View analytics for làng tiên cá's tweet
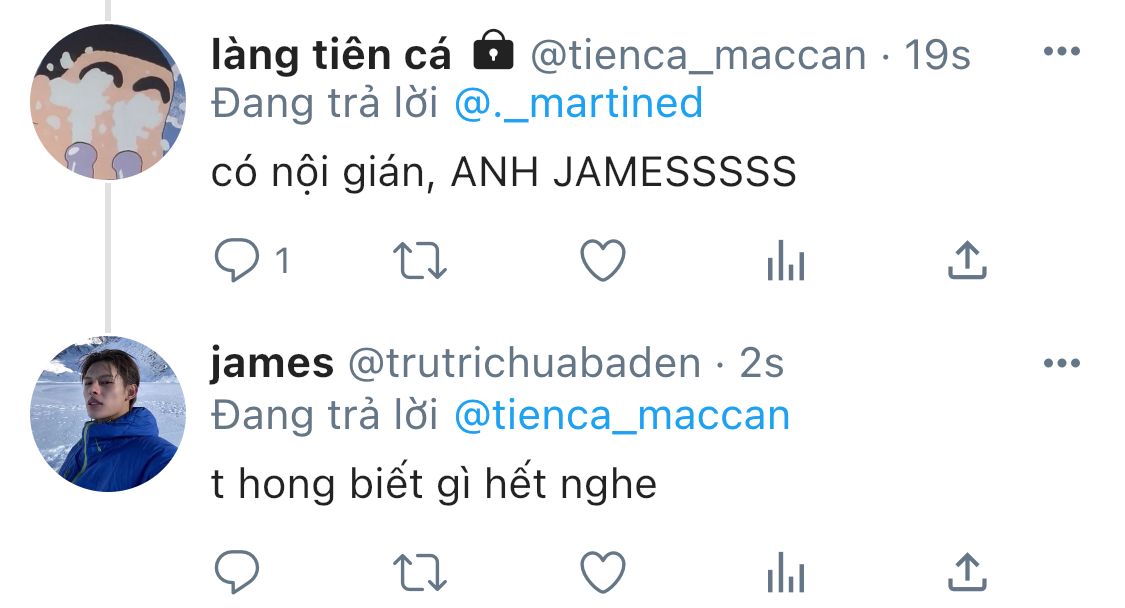 pyautogui.click(x=786, y=260)
